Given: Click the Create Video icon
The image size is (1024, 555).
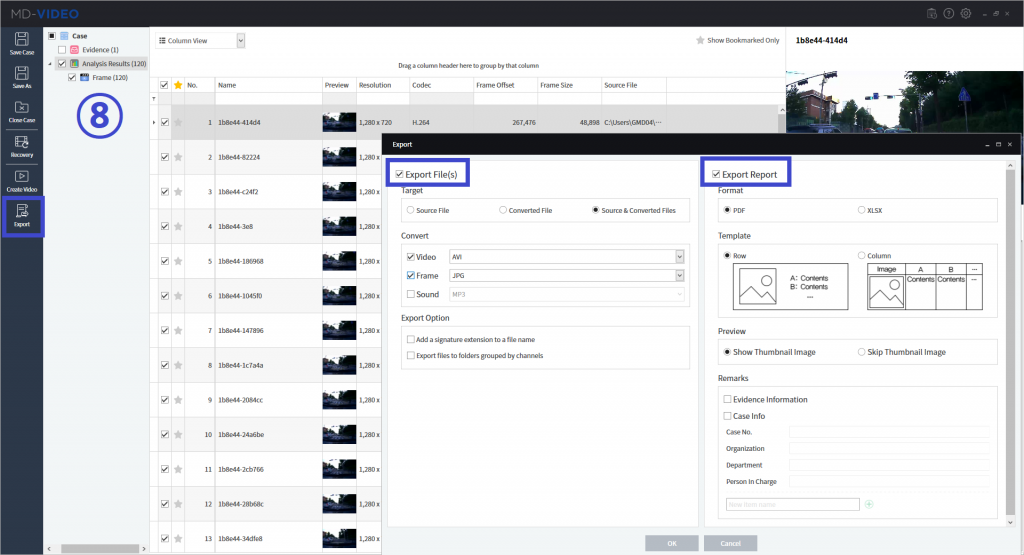Looking at the screenshot, I should point(21,181).
